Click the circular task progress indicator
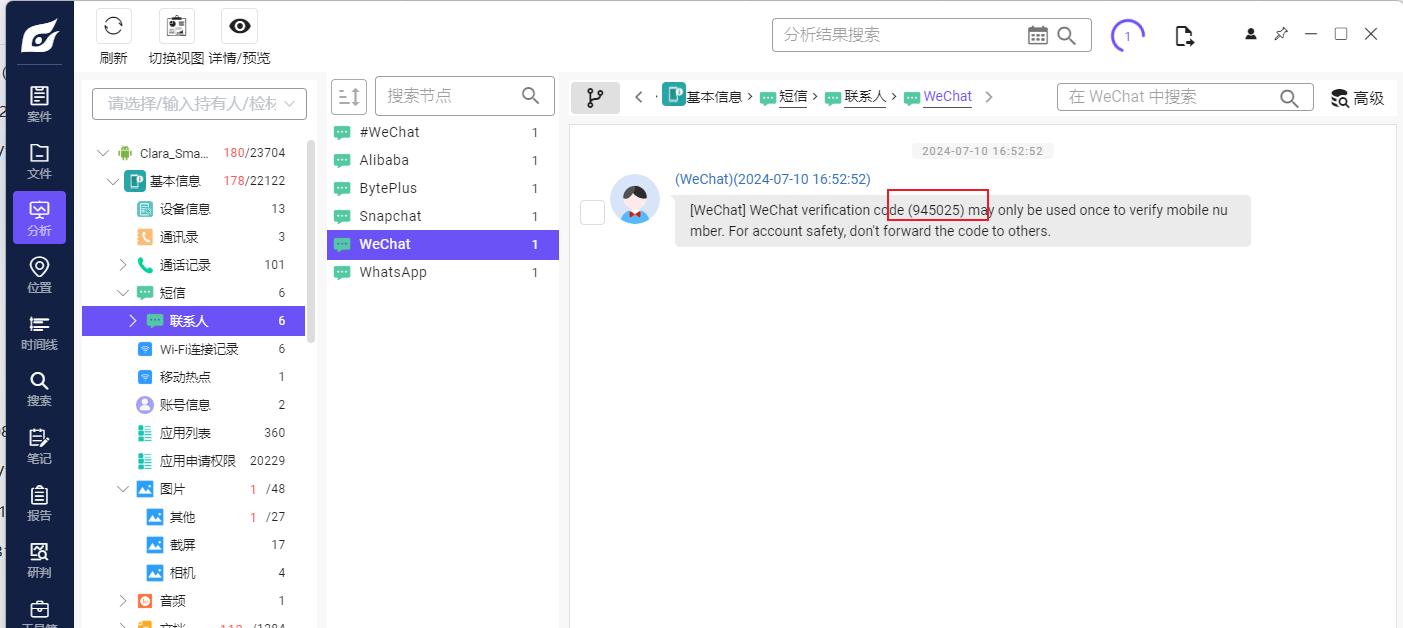This screenshot has height=628, width=1403. (x=1128, y=36)
